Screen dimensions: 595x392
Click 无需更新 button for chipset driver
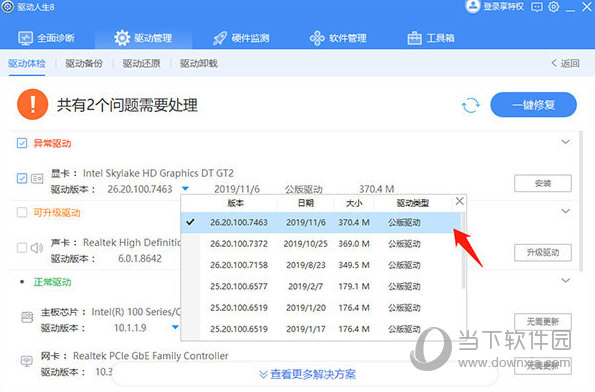[x=543, y=322]
